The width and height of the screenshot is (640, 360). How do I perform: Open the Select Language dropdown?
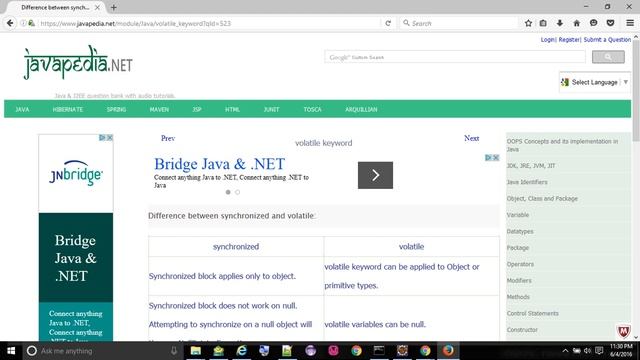coord(595,82)
